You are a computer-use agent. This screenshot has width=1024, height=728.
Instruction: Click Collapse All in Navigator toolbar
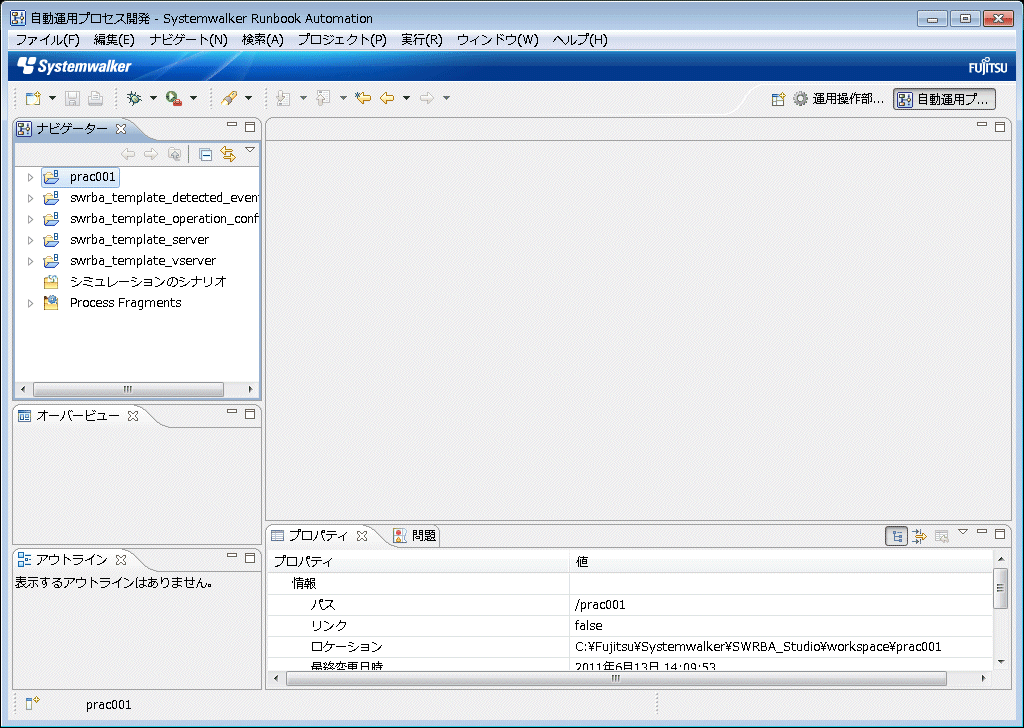[205, 155]
